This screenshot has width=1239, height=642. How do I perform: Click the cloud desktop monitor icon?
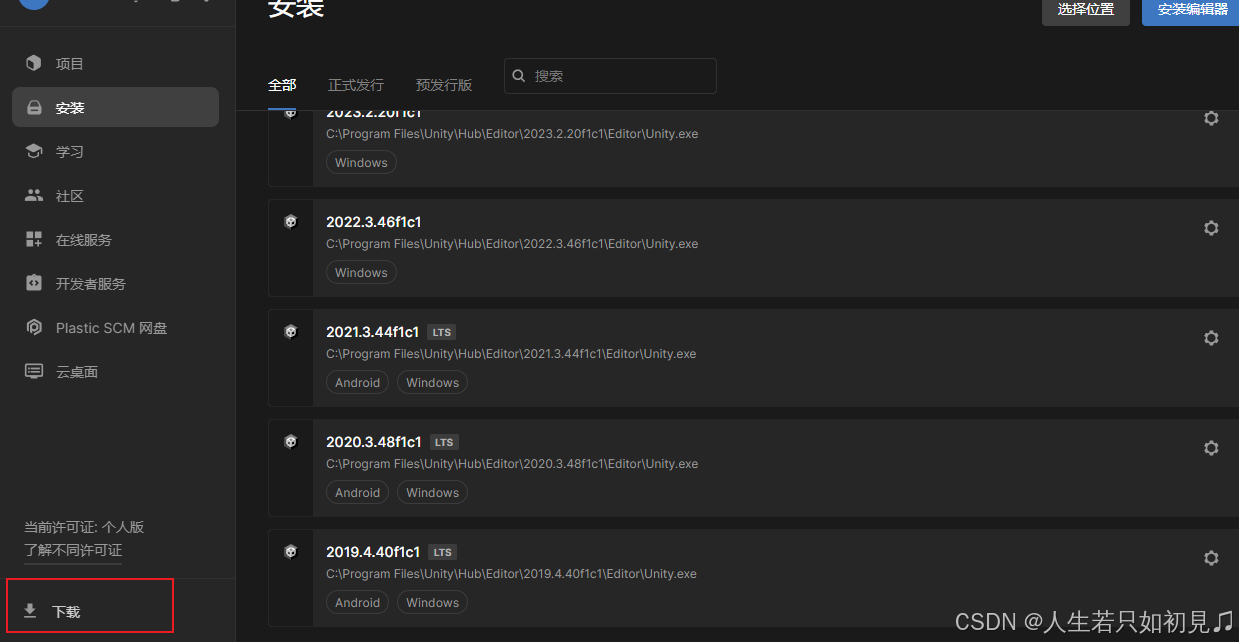34,371
